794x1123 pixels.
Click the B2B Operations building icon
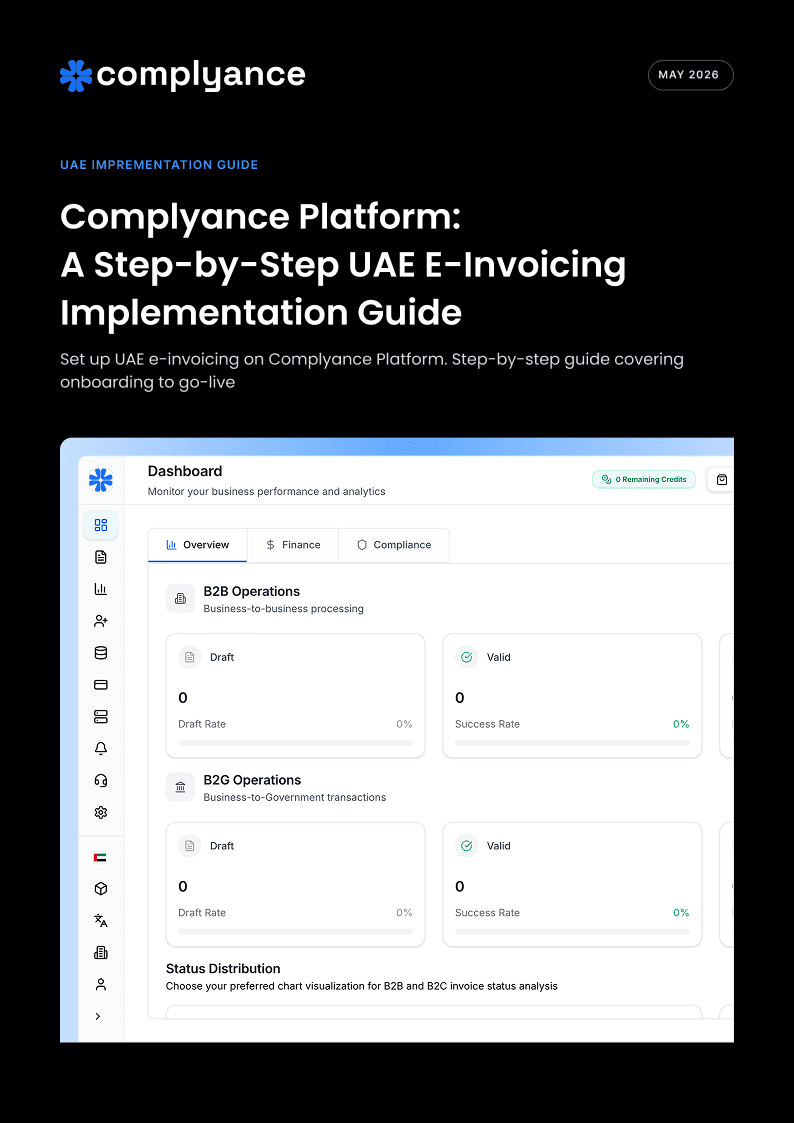(x=180, y=598)
